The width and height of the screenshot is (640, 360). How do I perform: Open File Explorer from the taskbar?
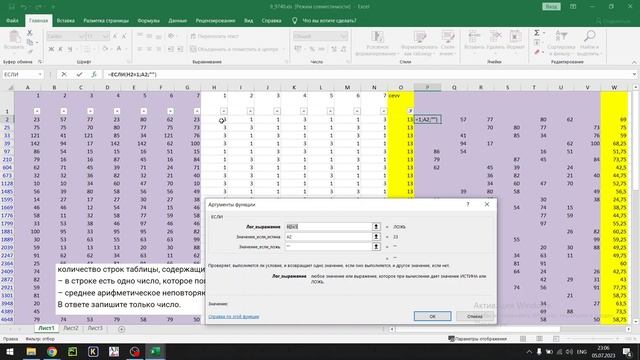click(31, 351)
